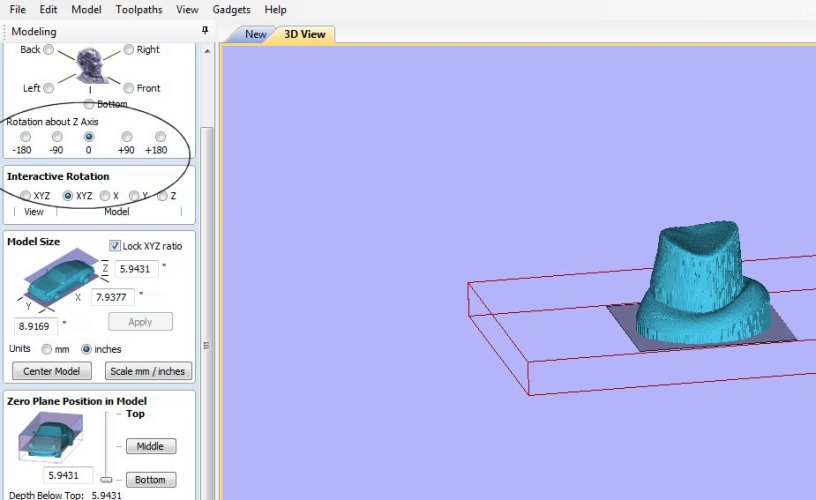Select the Back orientation radio button
Viewport: 816px width, 500px height.
(x=48, y=49)
